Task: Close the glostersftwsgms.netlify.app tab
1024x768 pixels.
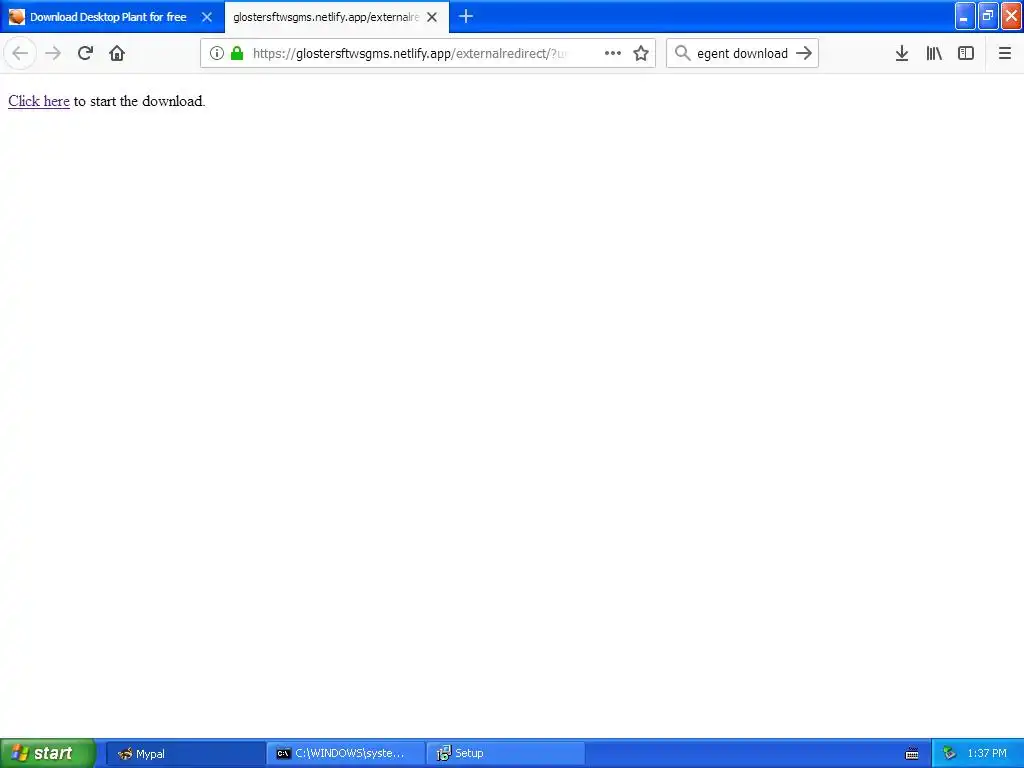Action: 432,17
